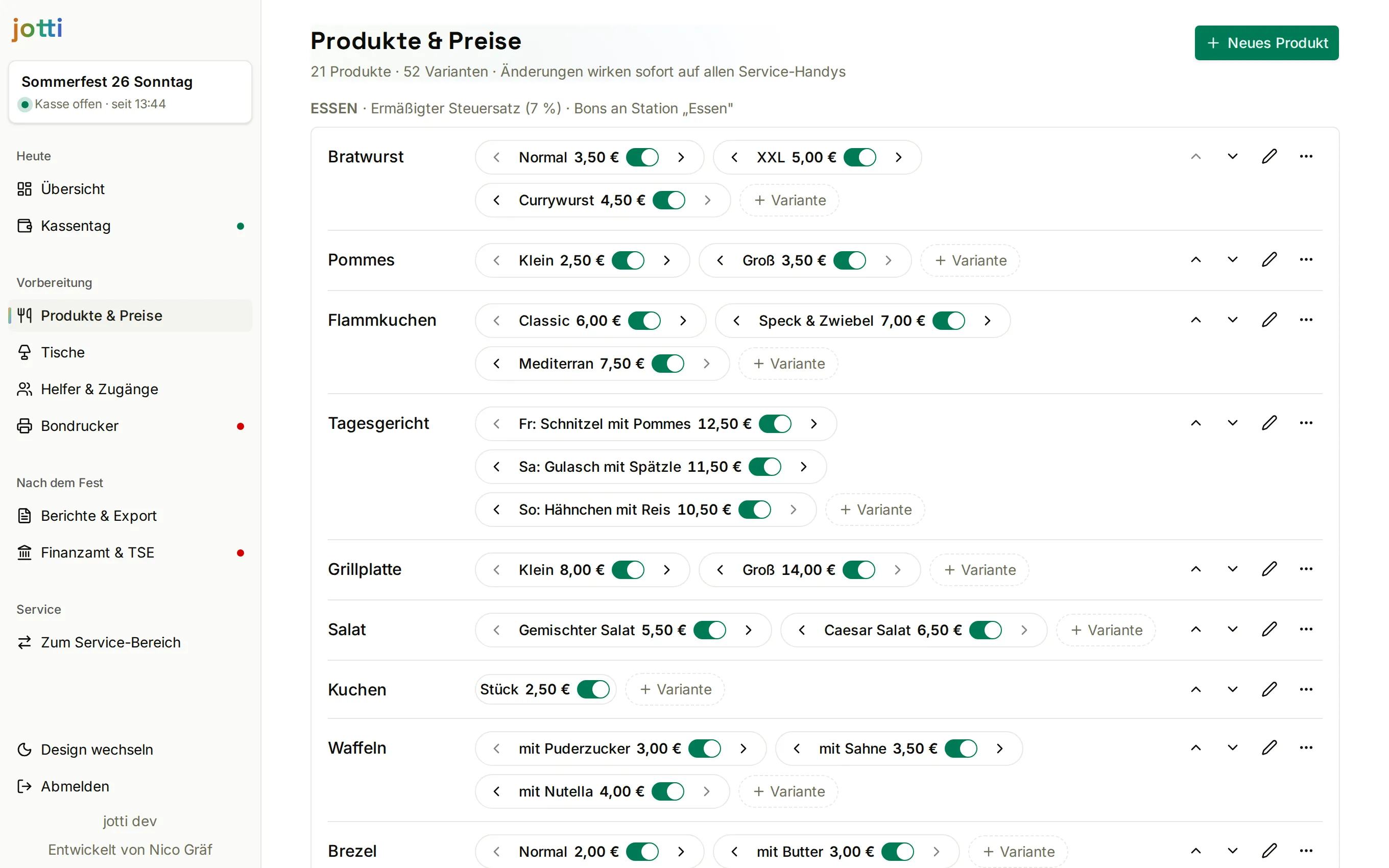Move Gemischter Salat variant right
Screen dimensions: 1389x868
[749, 631]
